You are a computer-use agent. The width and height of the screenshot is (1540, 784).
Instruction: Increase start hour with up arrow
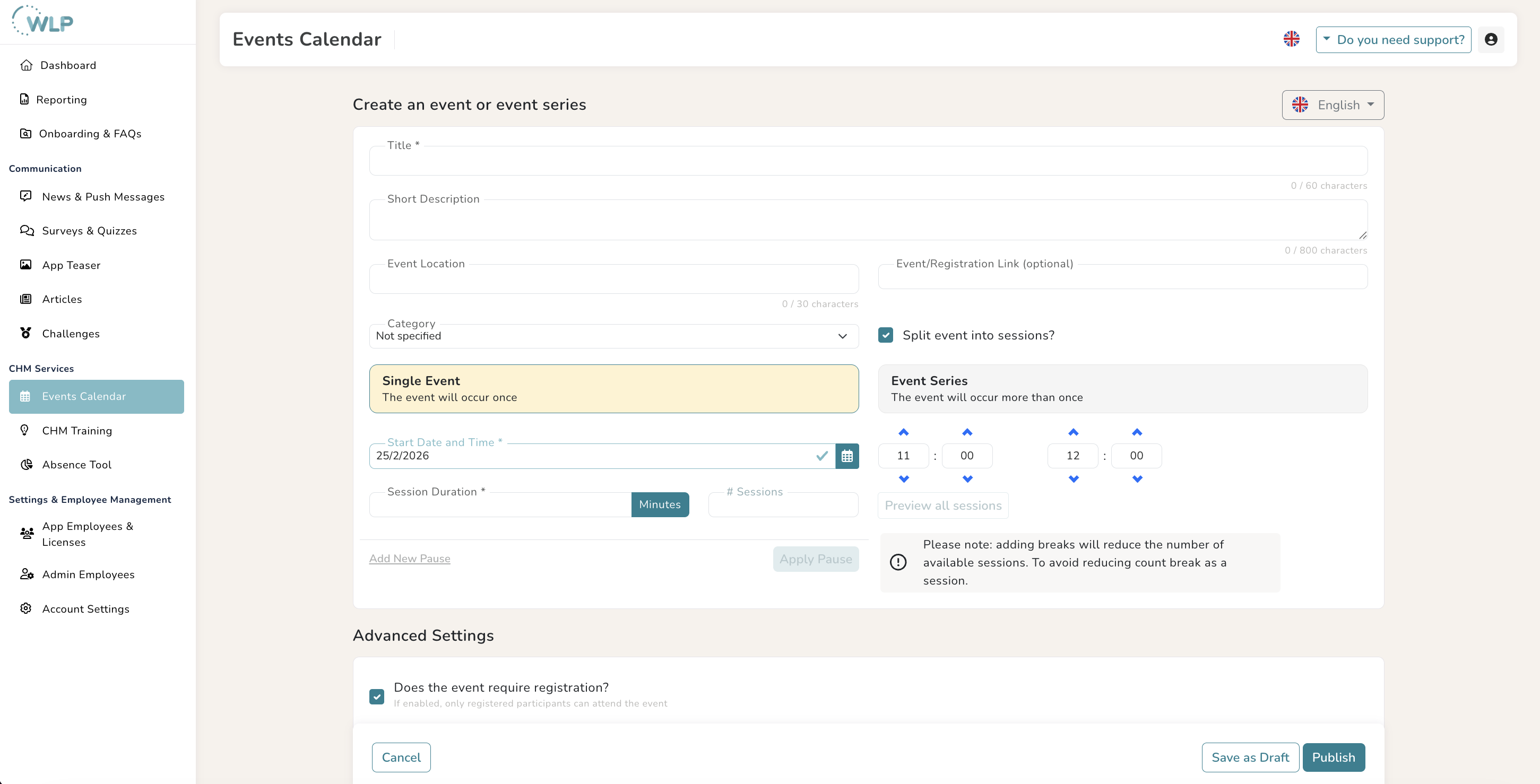click(903, 432)
